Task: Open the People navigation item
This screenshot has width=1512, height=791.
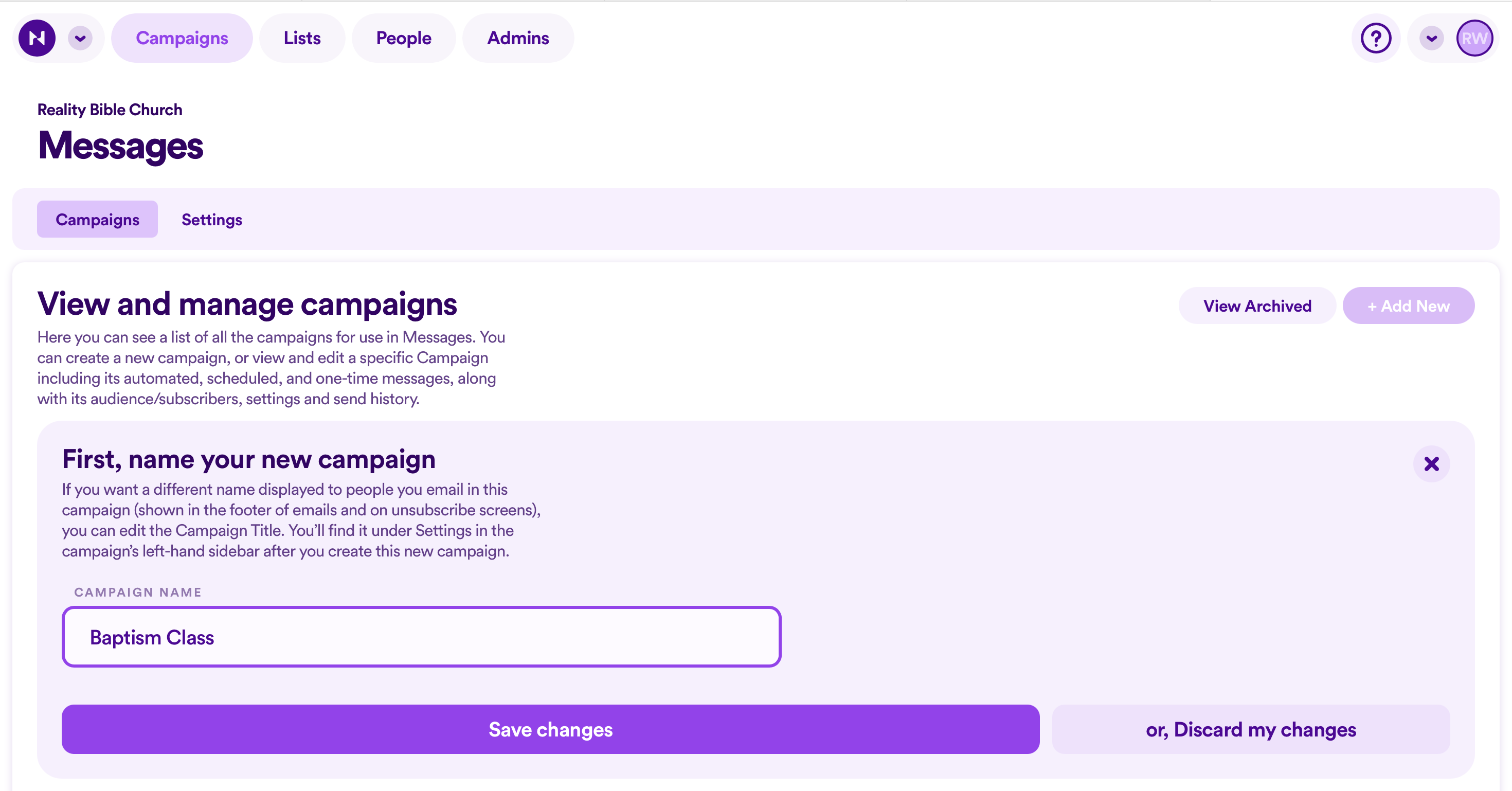Action: tap(404, 38)
